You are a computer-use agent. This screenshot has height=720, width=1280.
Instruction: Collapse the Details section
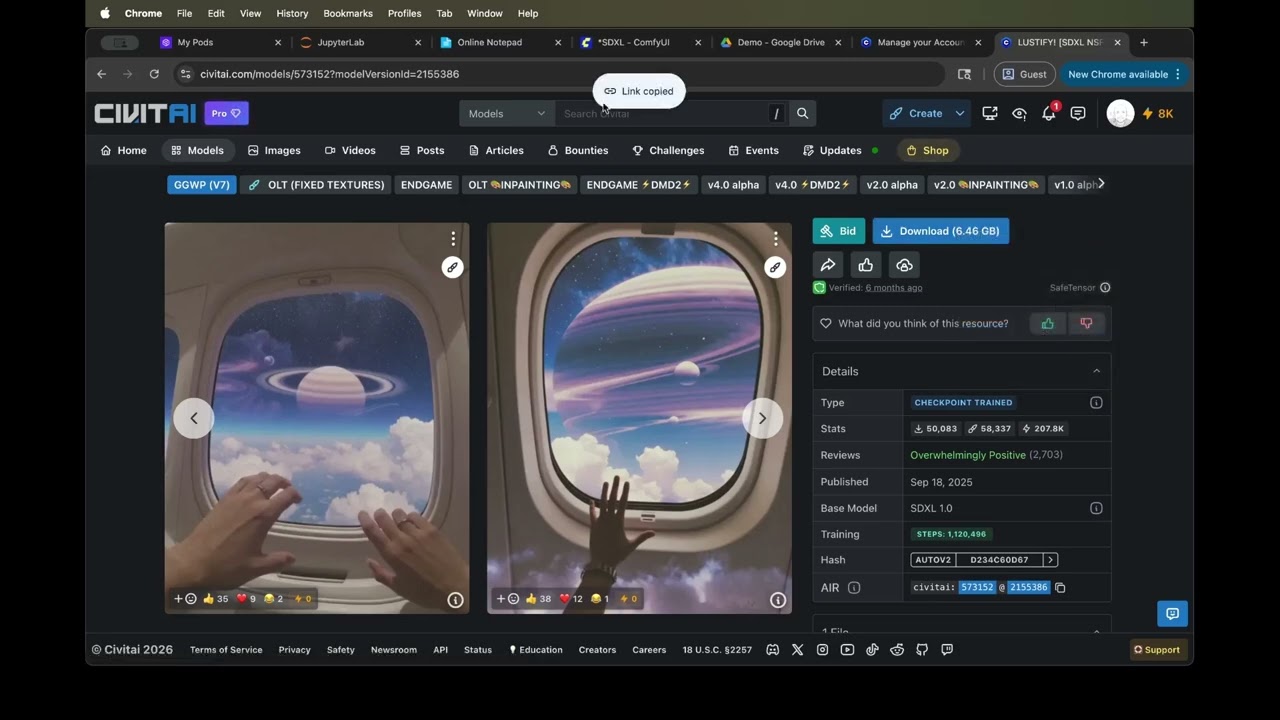(x=1096, y=371)
